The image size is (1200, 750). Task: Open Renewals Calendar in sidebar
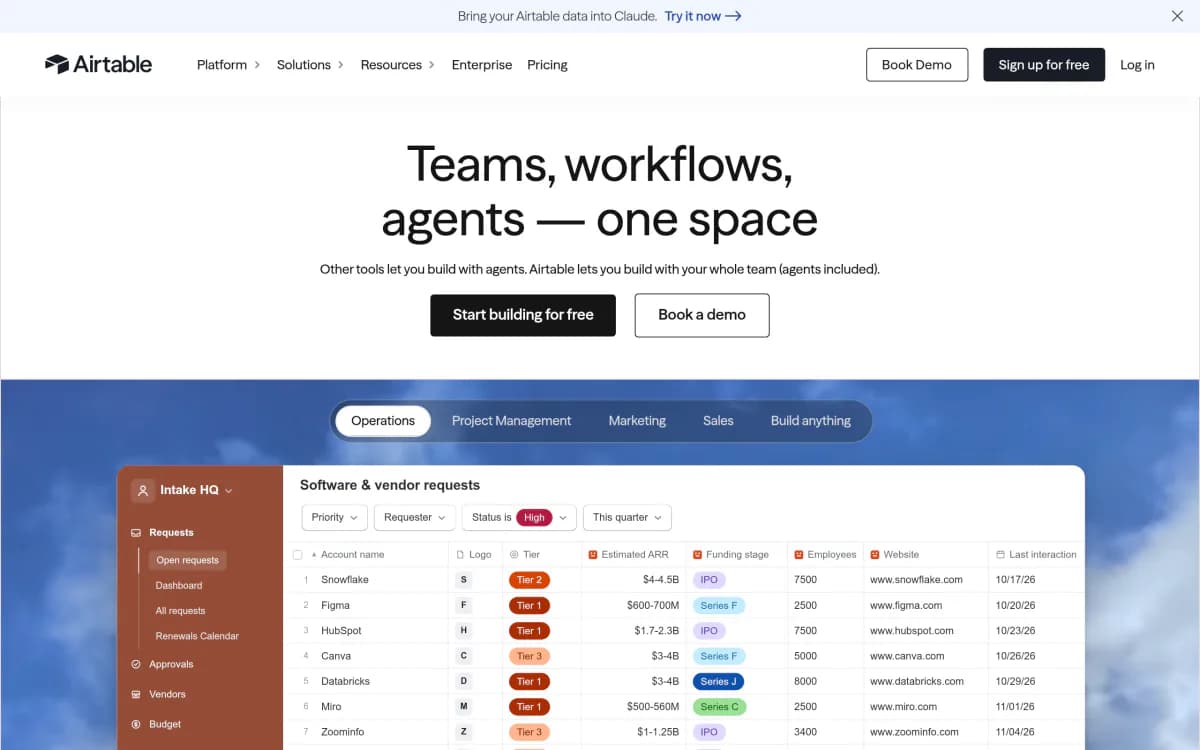(x=197, y=636)
